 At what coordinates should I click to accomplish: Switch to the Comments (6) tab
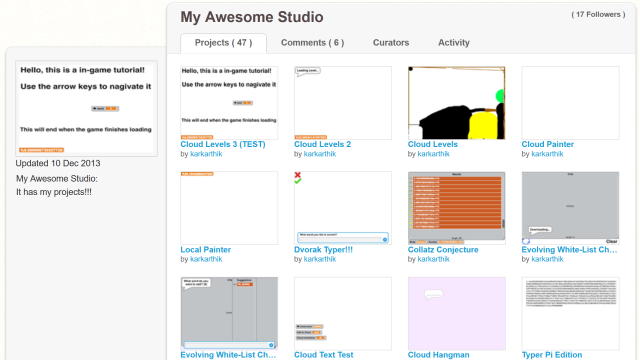coord(312,43)
